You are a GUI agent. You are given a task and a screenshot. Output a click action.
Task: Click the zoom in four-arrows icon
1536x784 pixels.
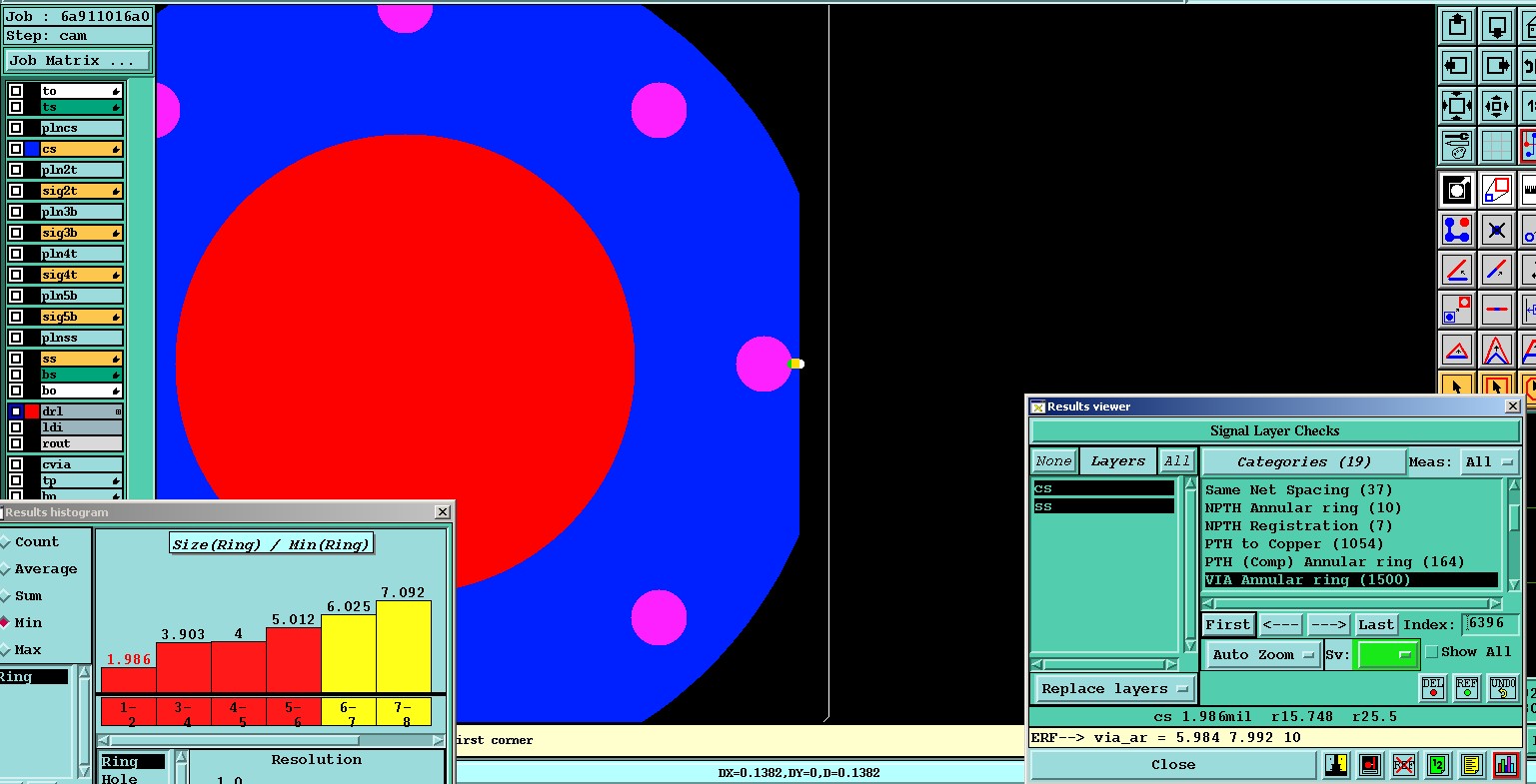pos(1496,106)
